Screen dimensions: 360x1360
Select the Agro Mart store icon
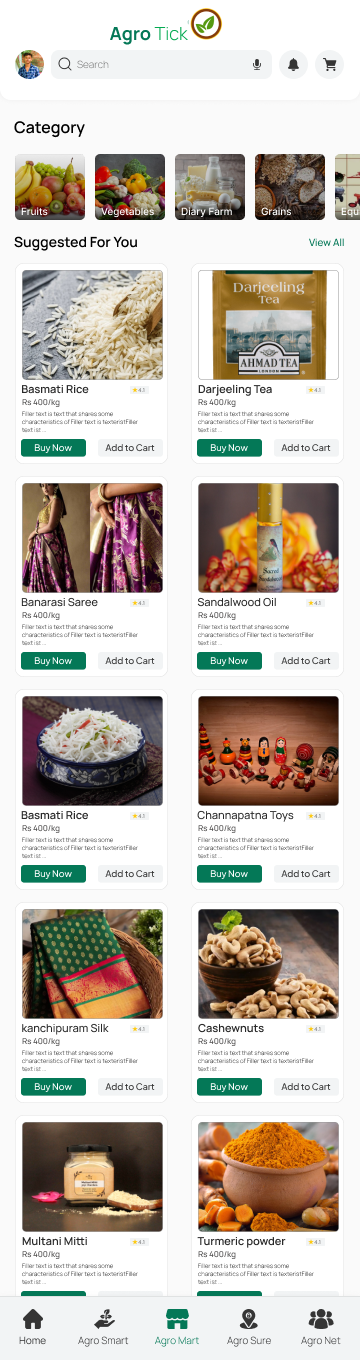[177, 1319]
